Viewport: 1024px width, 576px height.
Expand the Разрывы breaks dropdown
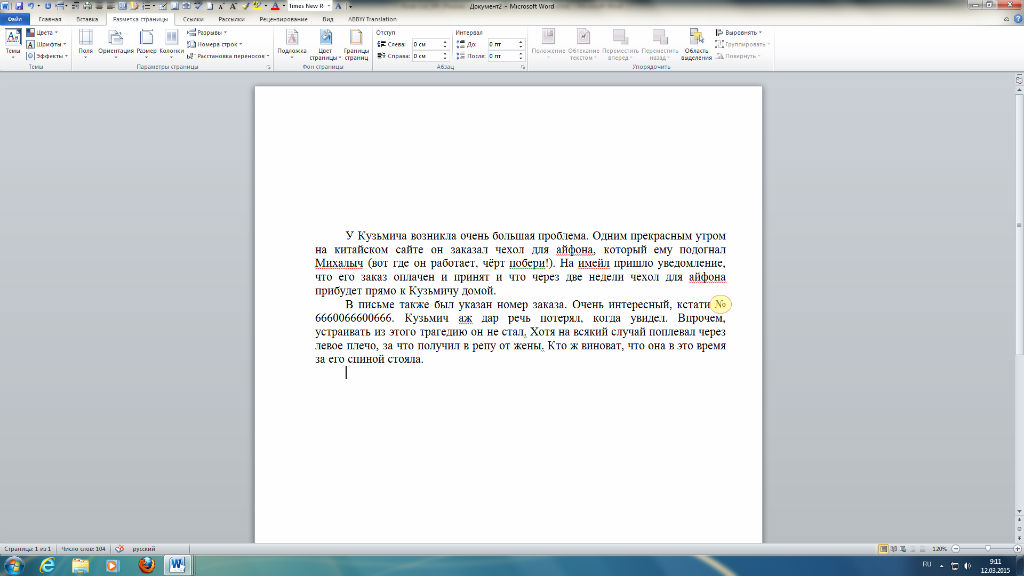[207, 33]
